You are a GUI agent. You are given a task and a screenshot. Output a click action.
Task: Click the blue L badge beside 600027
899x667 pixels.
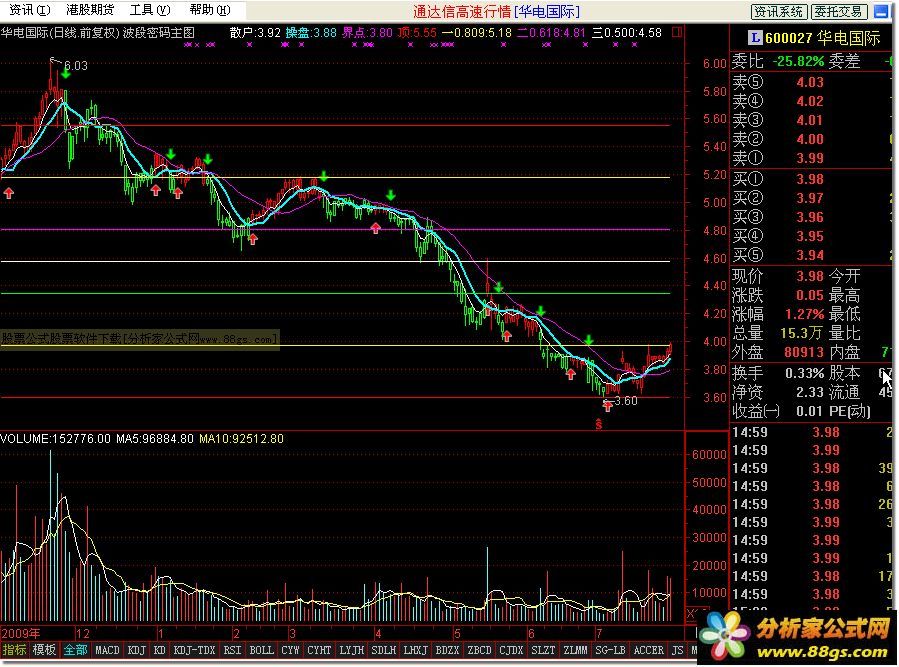pyautogui.click(x=755, y=38)
